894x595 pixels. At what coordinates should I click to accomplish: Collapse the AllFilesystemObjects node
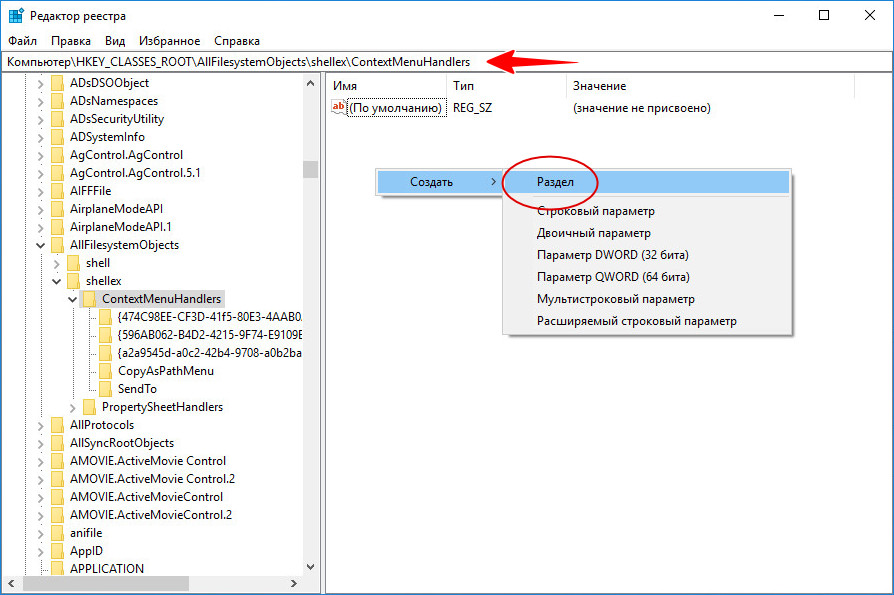(x=40, y=246)
